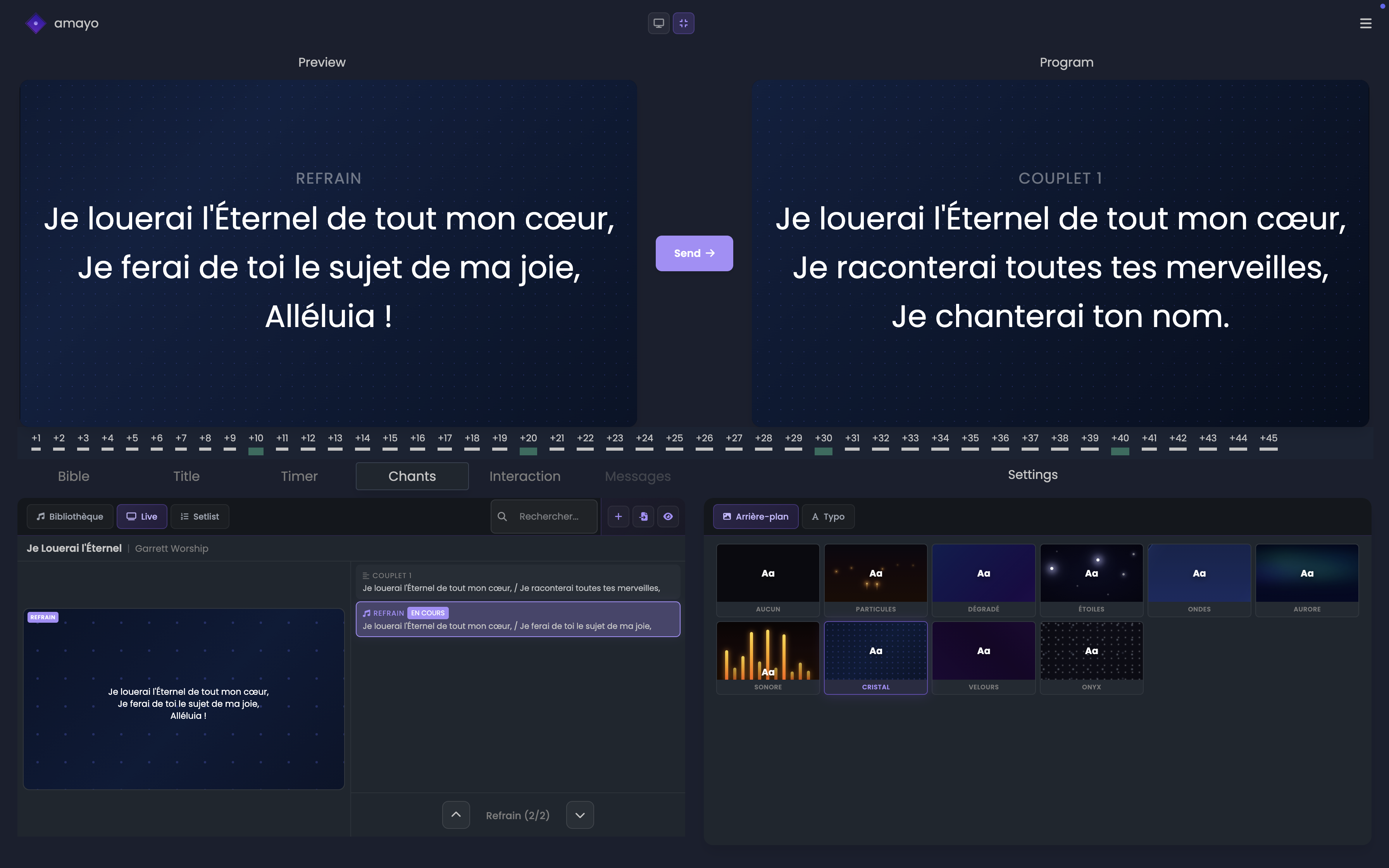Click the up chevron next to Refrain (2/2)

(x=456, y=815)
